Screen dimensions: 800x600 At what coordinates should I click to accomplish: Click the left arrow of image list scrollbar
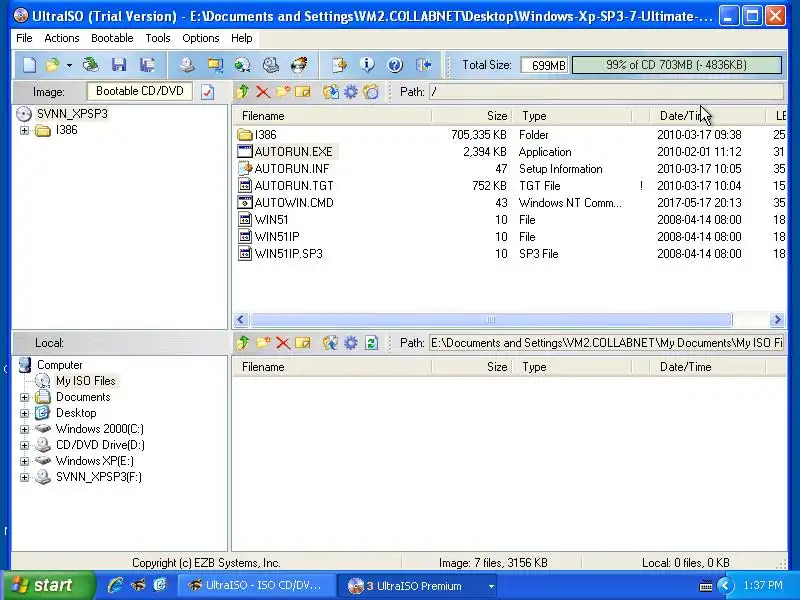click(241, 320)
